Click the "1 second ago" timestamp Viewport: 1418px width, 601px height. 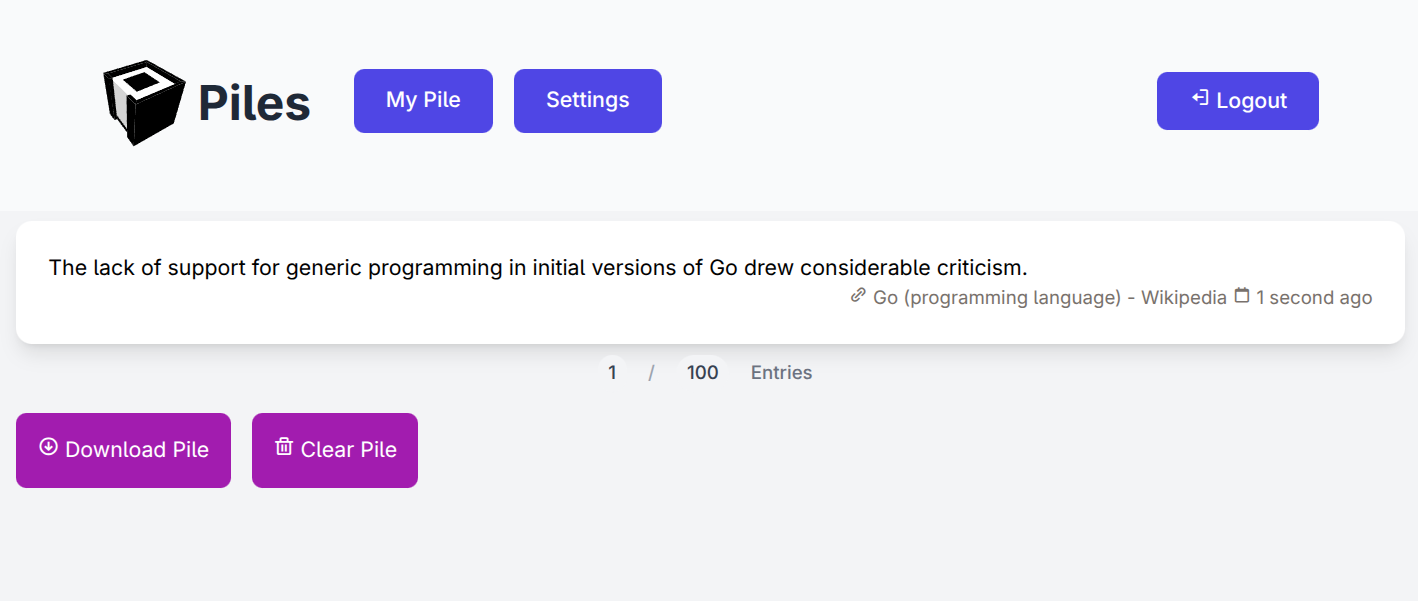pyautogui.click(x=1314, y=298)
